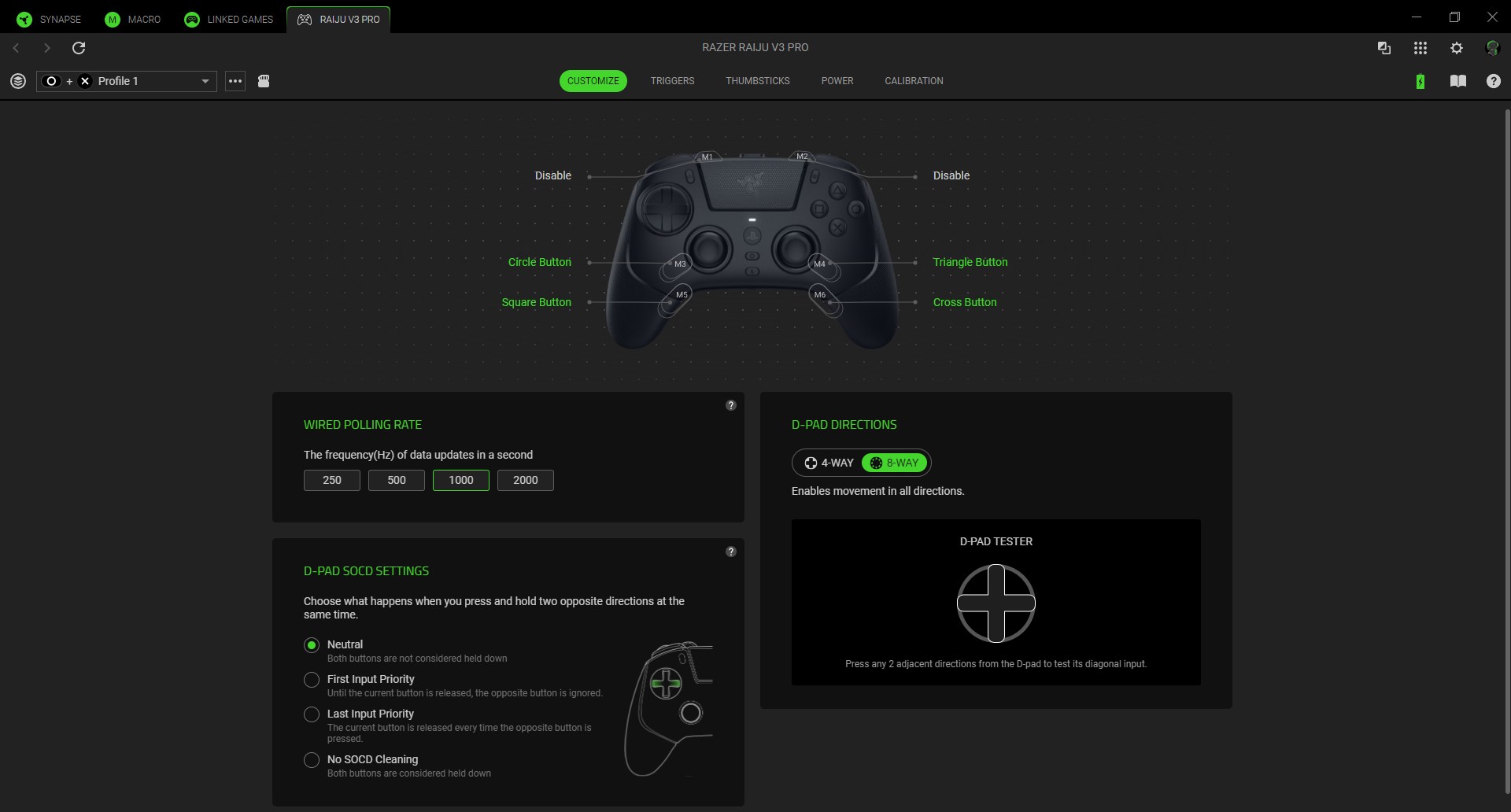1511x812 pixels.
Task: Open the apps grid icon
Action: click(x=1420, y=48)
